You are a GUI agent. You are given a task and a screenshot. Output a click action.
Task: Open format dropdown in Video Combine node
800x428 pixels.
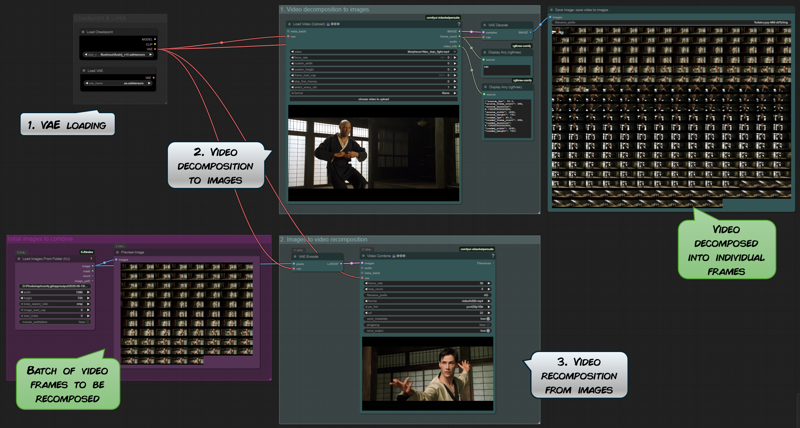point(428,301)
